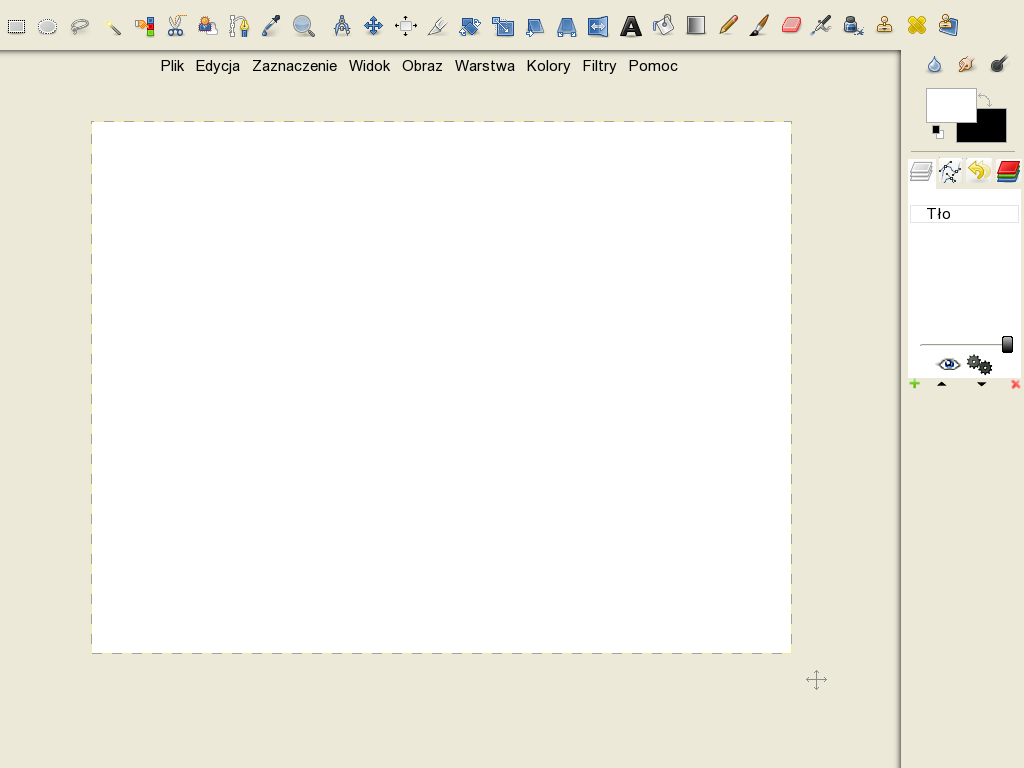The width and height of the screenshot is (1024, 768).
Task: Reset colors to default black and white
Action: (938, 131)
